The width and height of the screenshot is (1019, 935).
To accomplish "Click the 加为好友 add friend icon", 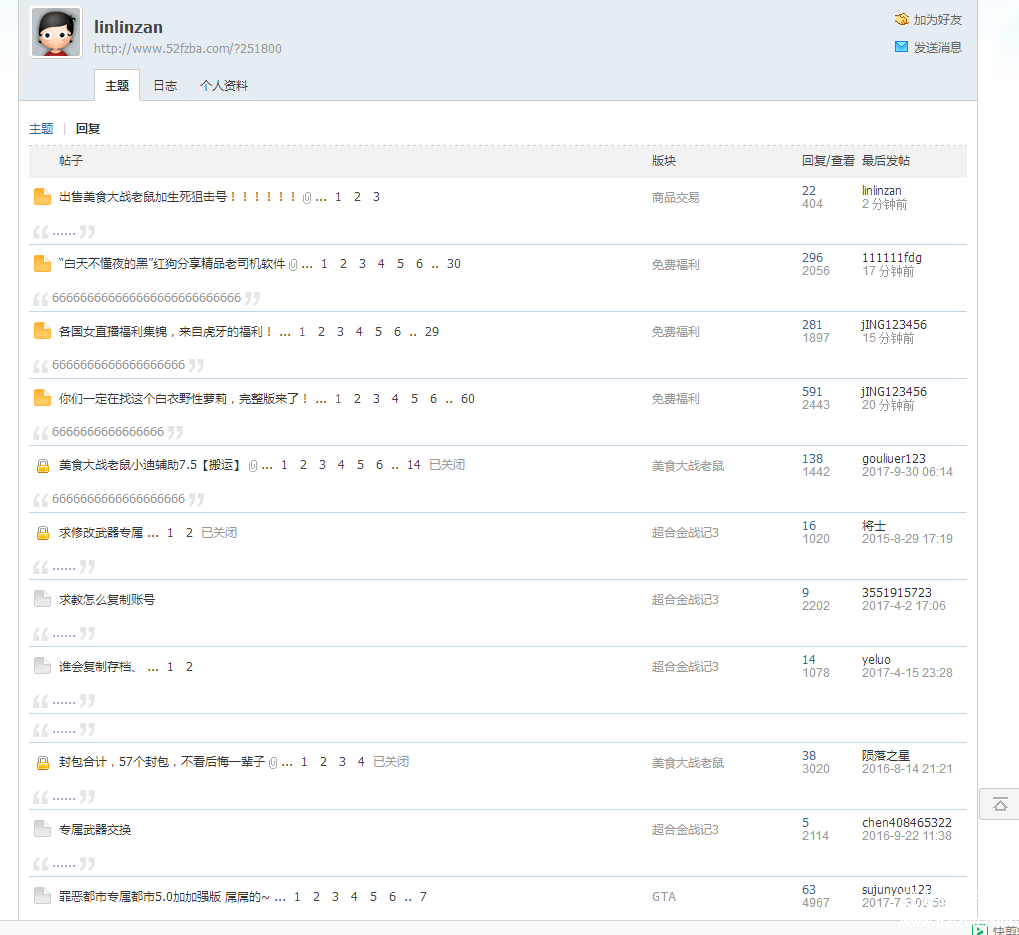I will [901, 19].
